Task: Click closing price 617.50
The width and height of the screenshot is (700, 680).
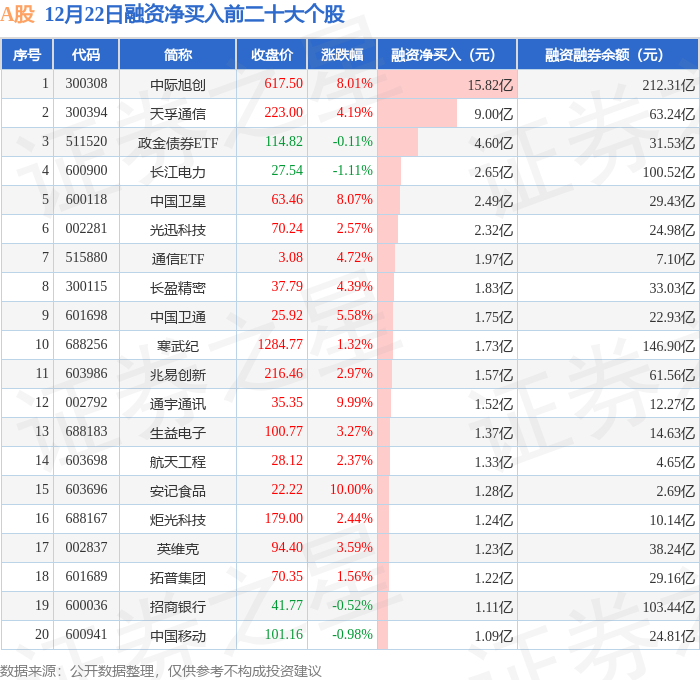Action: click(x=283, y=83)
